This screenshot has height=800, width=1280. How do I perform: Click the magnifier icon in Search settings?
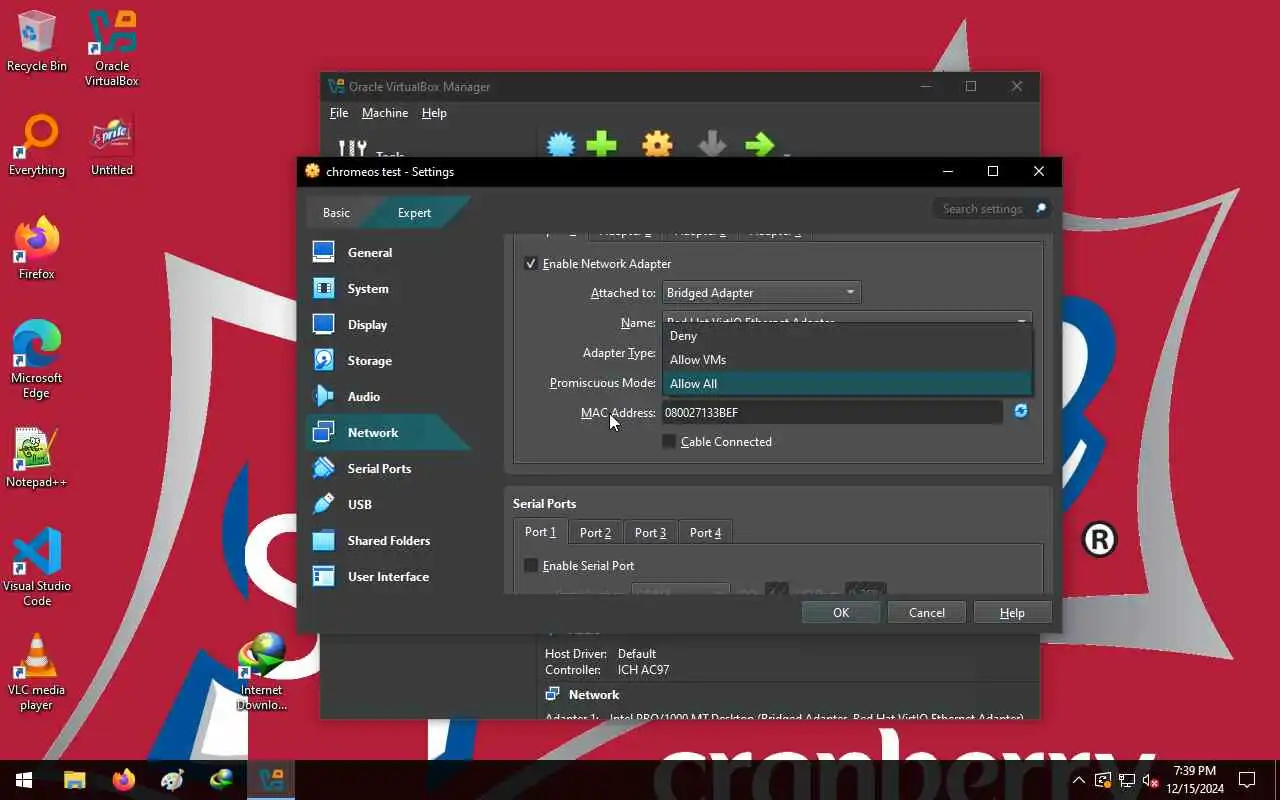tap(1040, 209)
